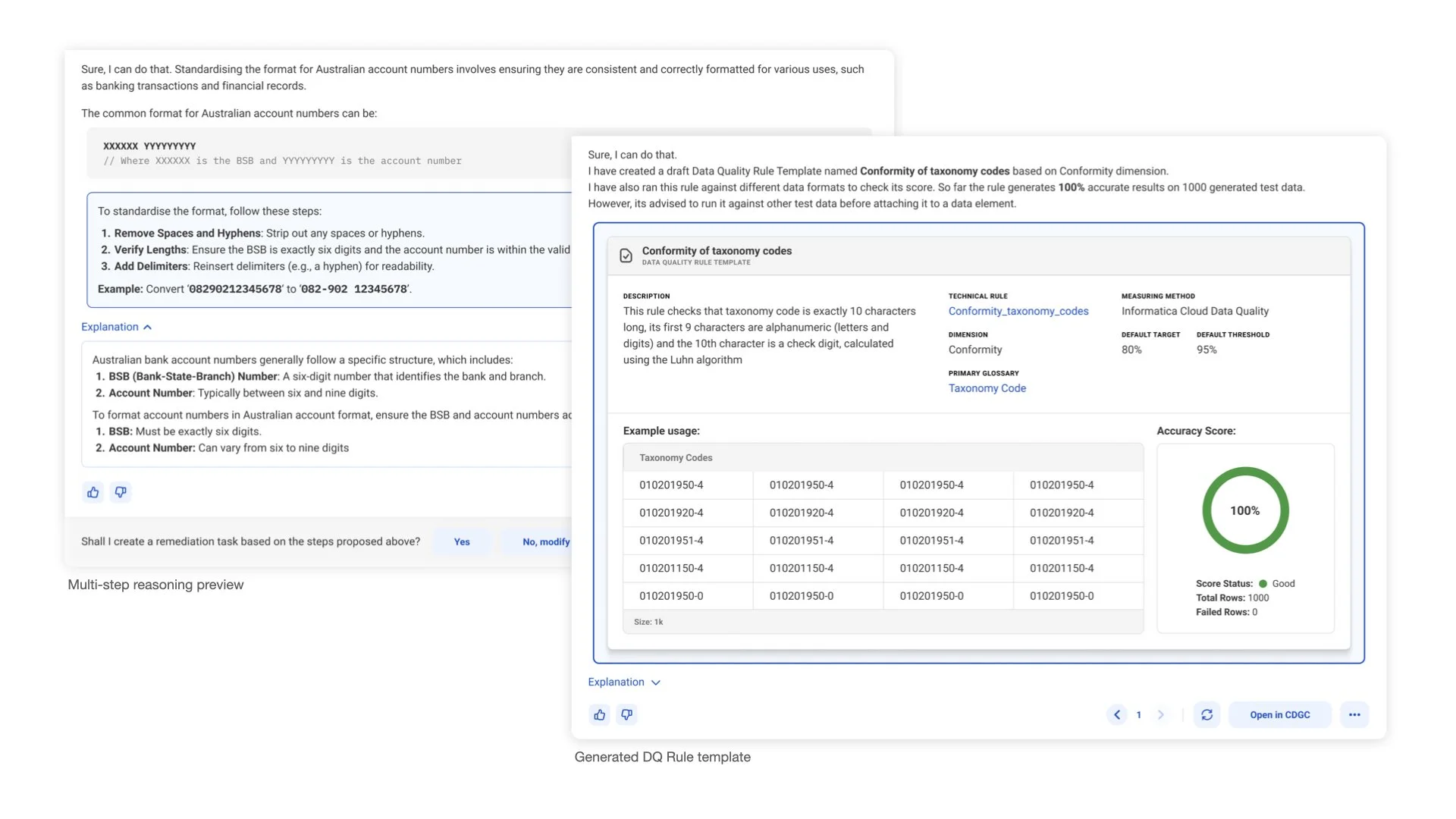Open the rule in CDGC
Image resolution: width=1456 pixels, height=819 pixels.
pyautogui.click(x=1279, y=714)
